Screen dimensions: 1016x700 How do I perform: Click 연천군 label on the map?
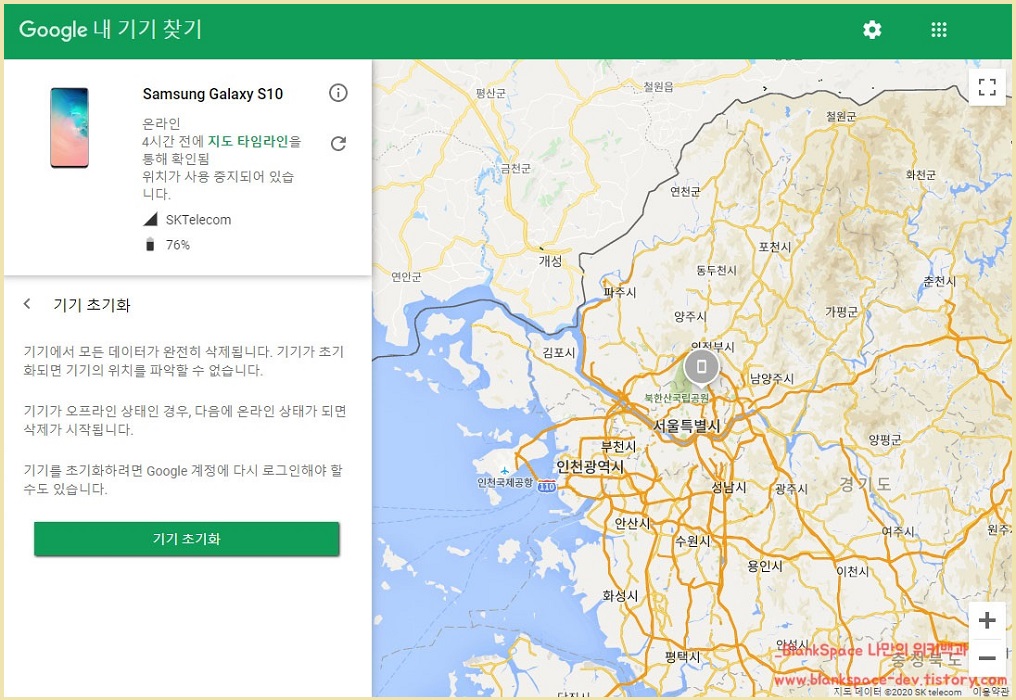(685, 191)
